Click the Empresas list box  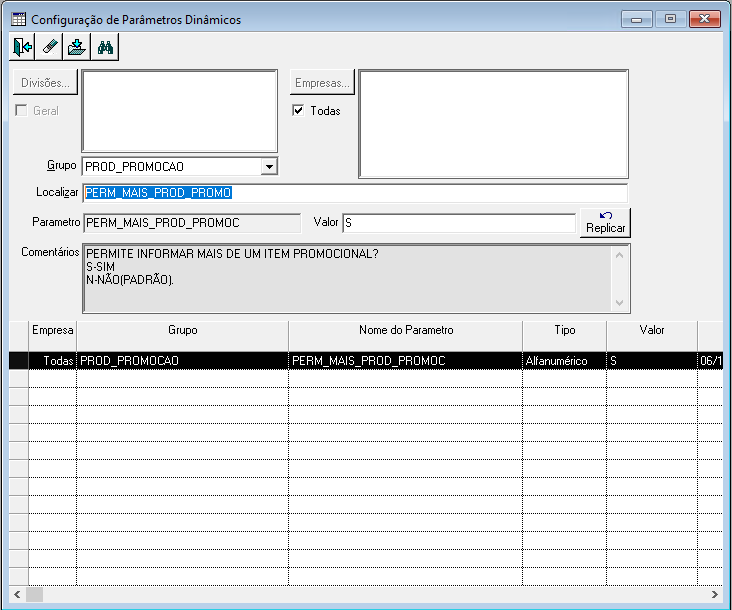point(493,124)
